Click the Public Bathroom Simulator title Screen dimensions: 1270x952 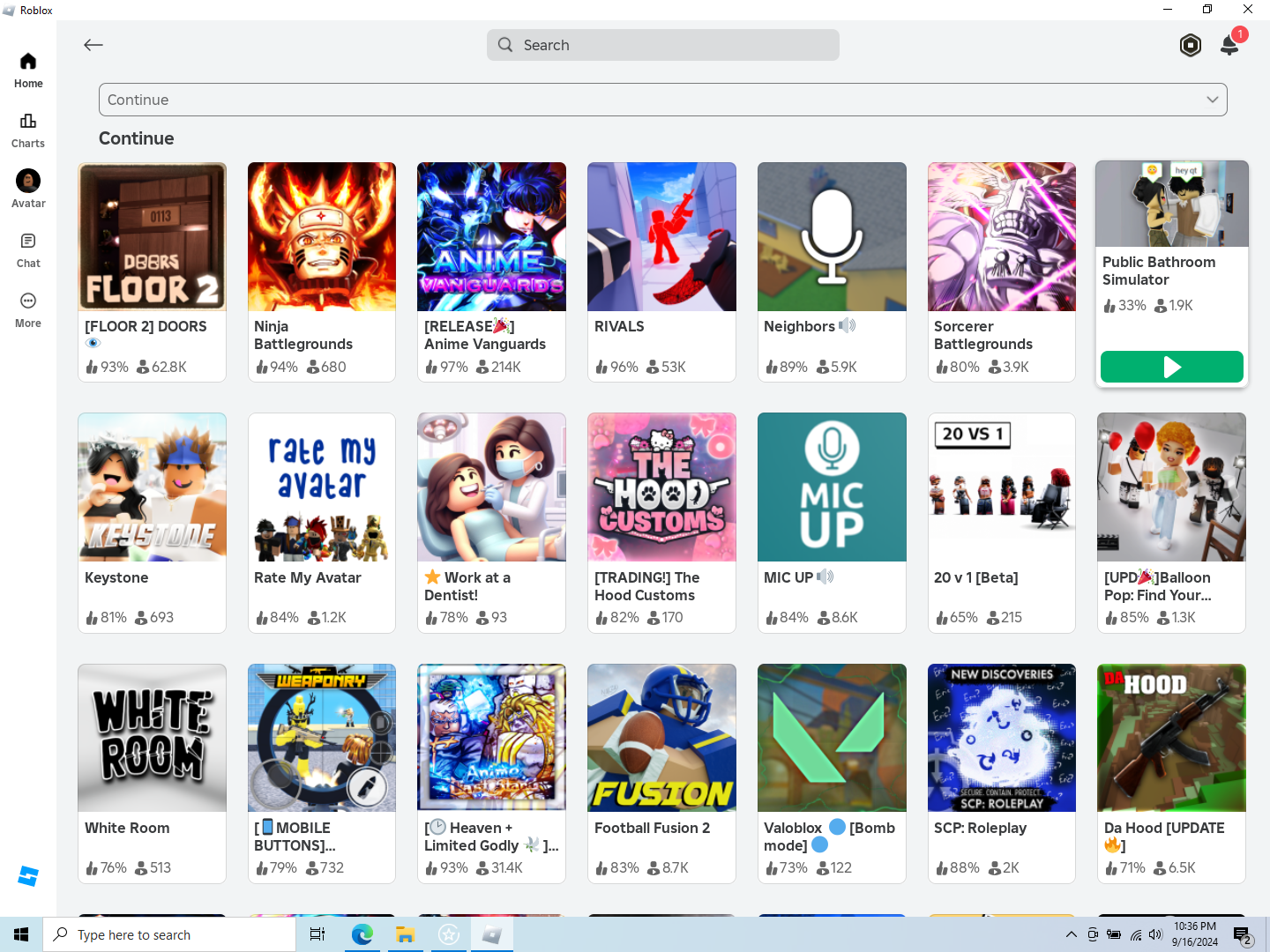point(1159,271)
